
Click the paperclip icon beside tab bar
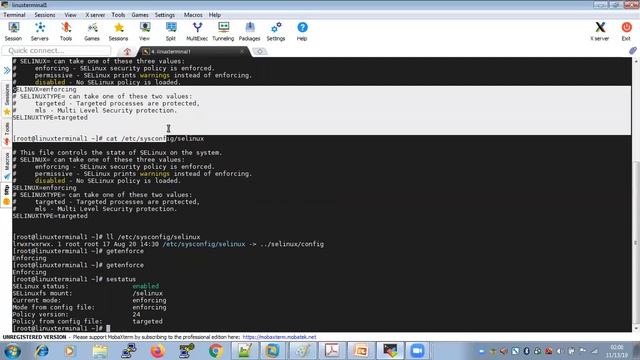633,51
